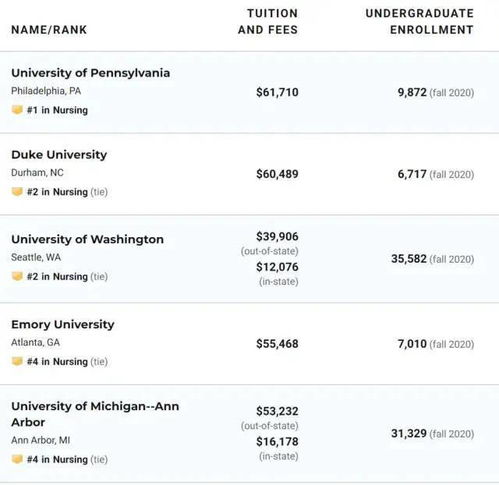Screen dimensions: 499x485
Task: Open the University of Pennsylvania link
Action: point(91,73)
